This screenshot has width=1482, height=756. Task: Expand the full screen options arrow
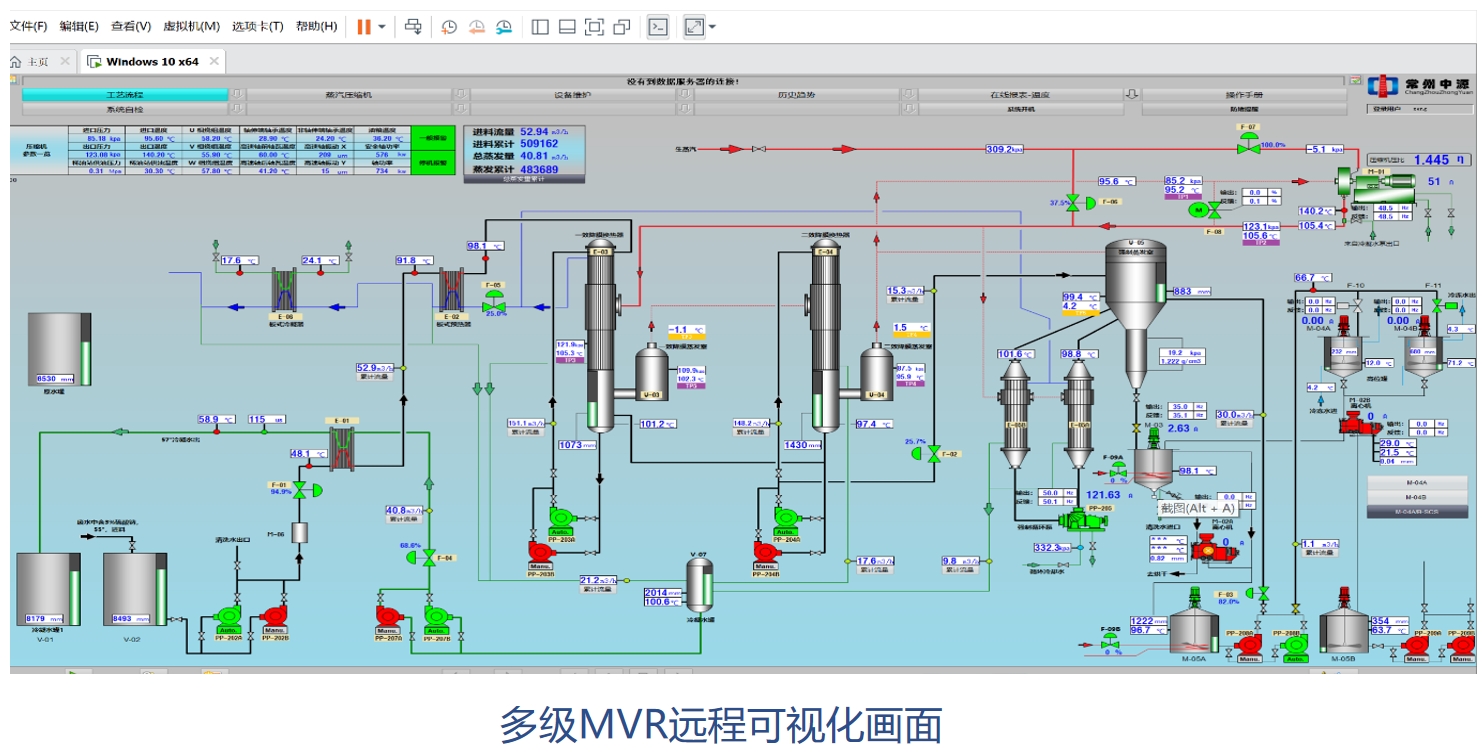pyautogui.click(x=711, y=27)
